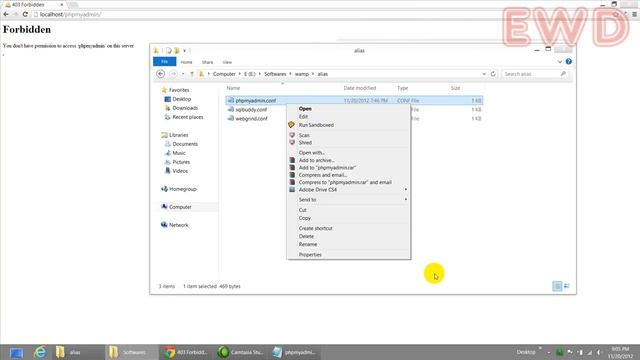Click the Explorer help question mark icon
The width and height of the screenshot is (640, 360).
569,62
